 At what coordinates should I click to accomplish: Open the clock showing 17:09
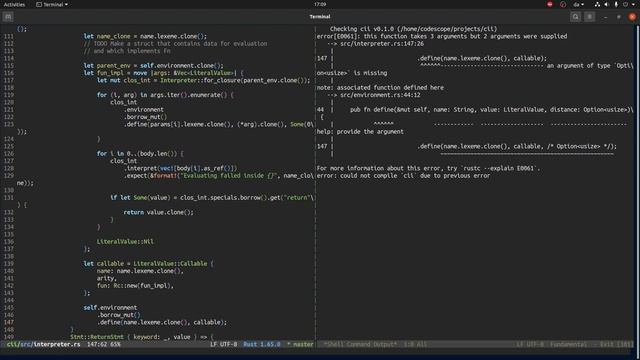pyautogui.click(x=320, y=4)
